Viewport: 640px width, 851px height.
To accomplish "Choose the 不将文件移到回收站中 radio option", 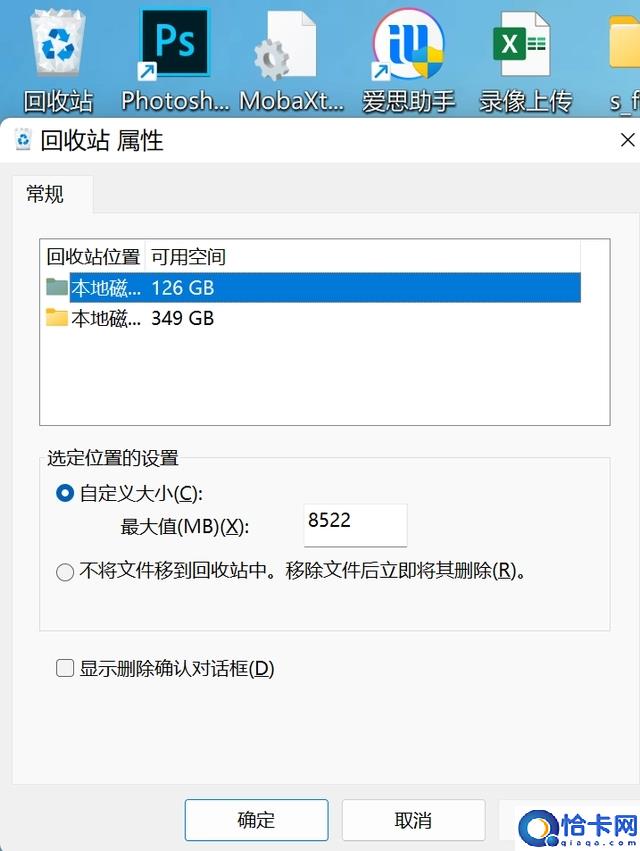I will point(65,571).
